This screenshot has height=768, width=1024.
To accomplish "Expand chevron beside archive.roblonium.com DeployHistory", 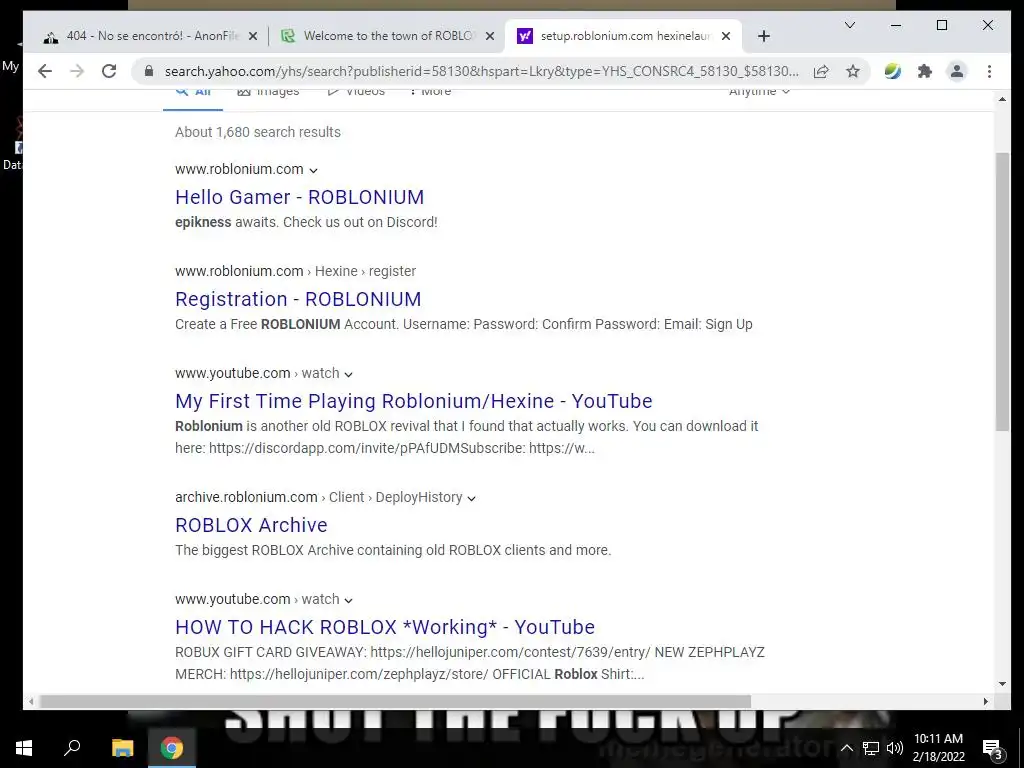I will pyautogui.click(x=472, y=498).
